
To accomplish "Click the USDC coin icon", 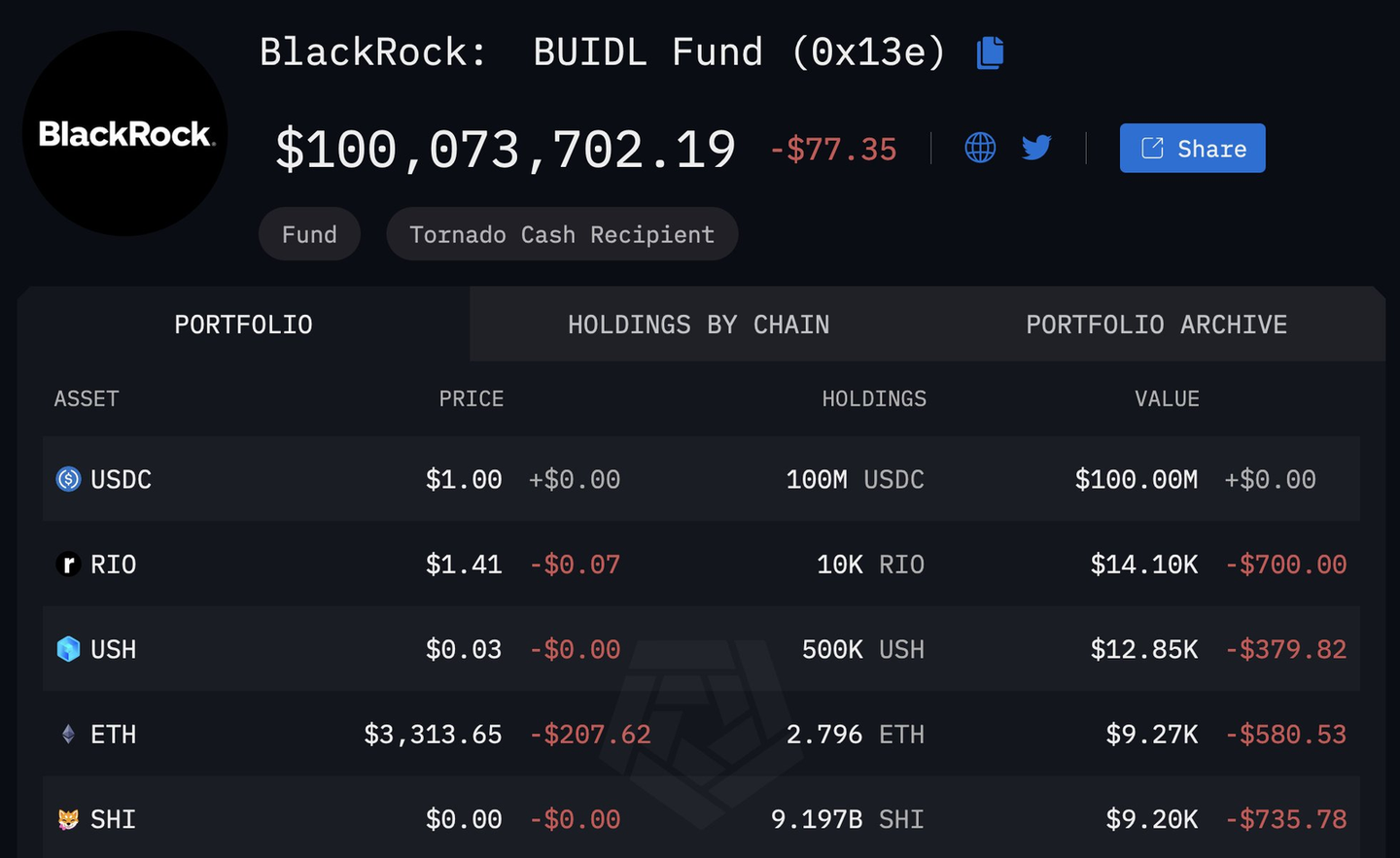I will (68, 479).
